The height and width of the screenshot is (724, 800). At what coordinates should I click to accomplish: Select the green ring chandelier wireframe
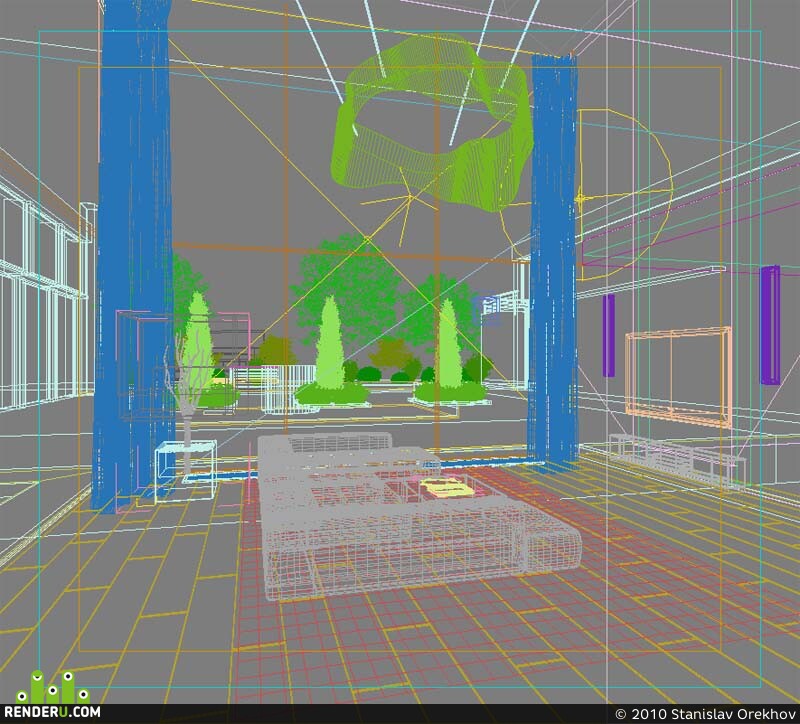point(433,122)
